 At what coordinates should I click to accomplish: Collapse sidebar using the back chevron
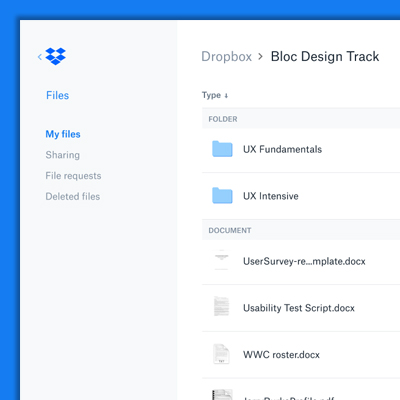point(40,57)
